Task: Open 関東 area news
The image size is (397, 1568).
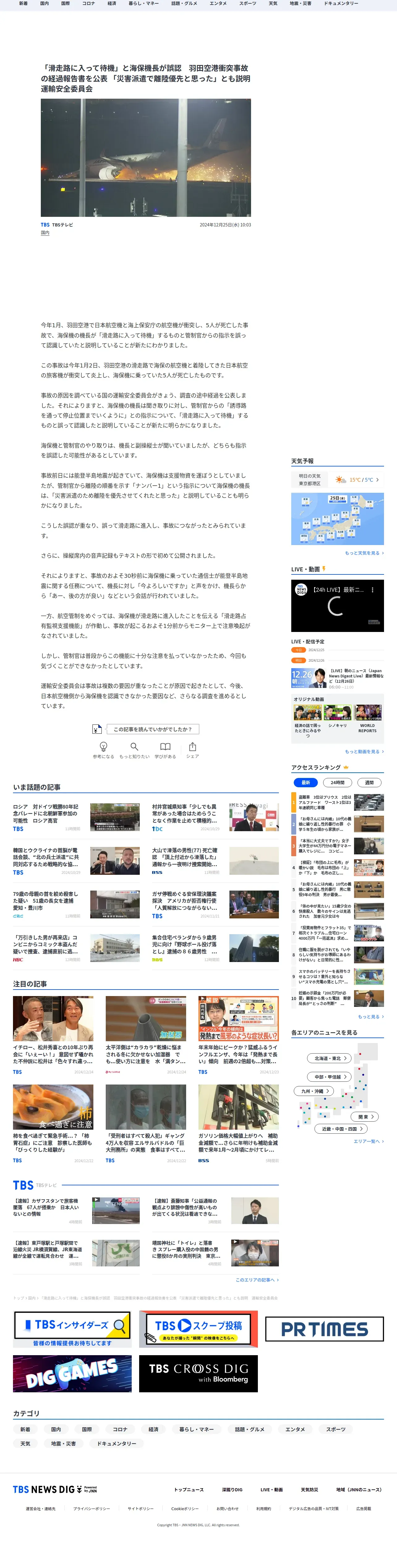Action: click(x=365, y=1116)
